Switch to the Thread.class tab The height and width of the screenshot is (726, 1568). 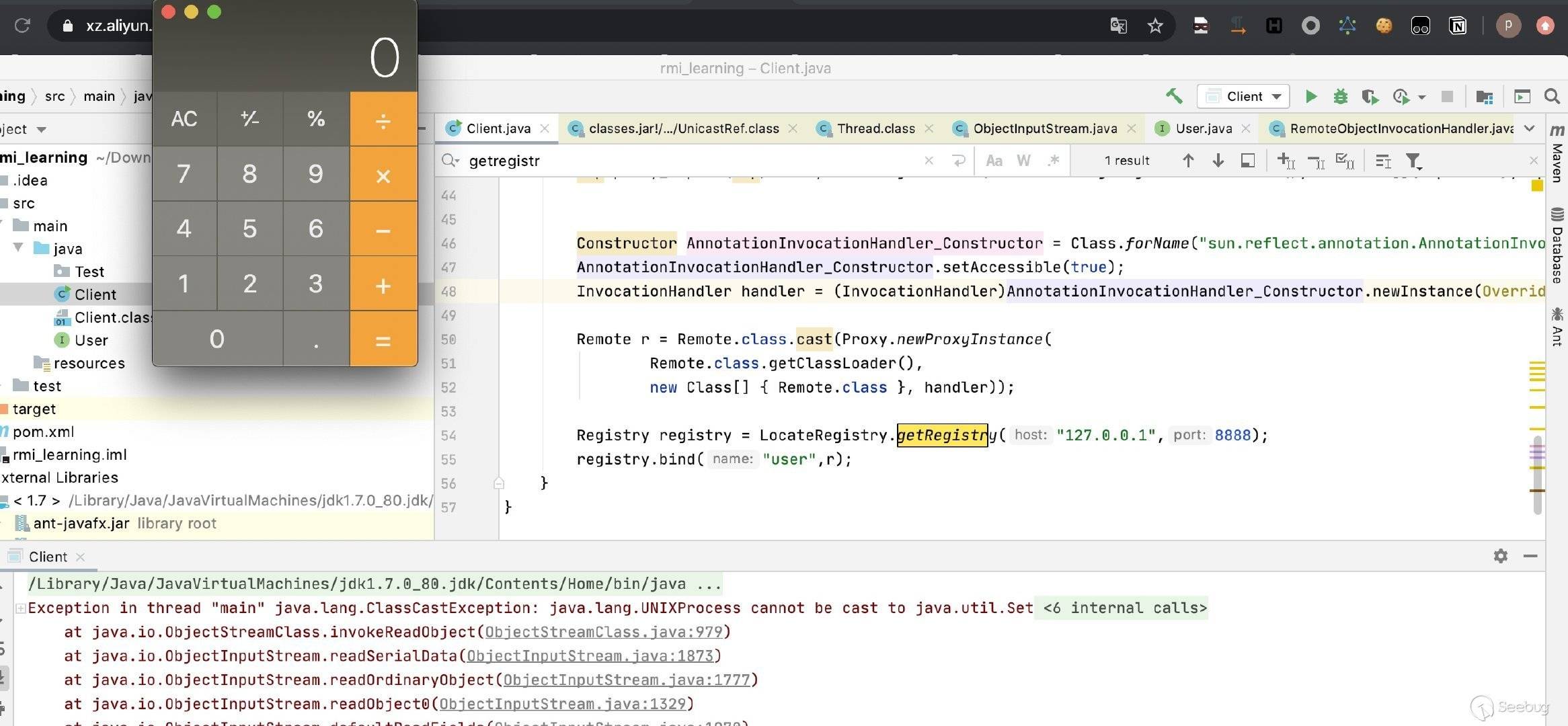(875, 128)
